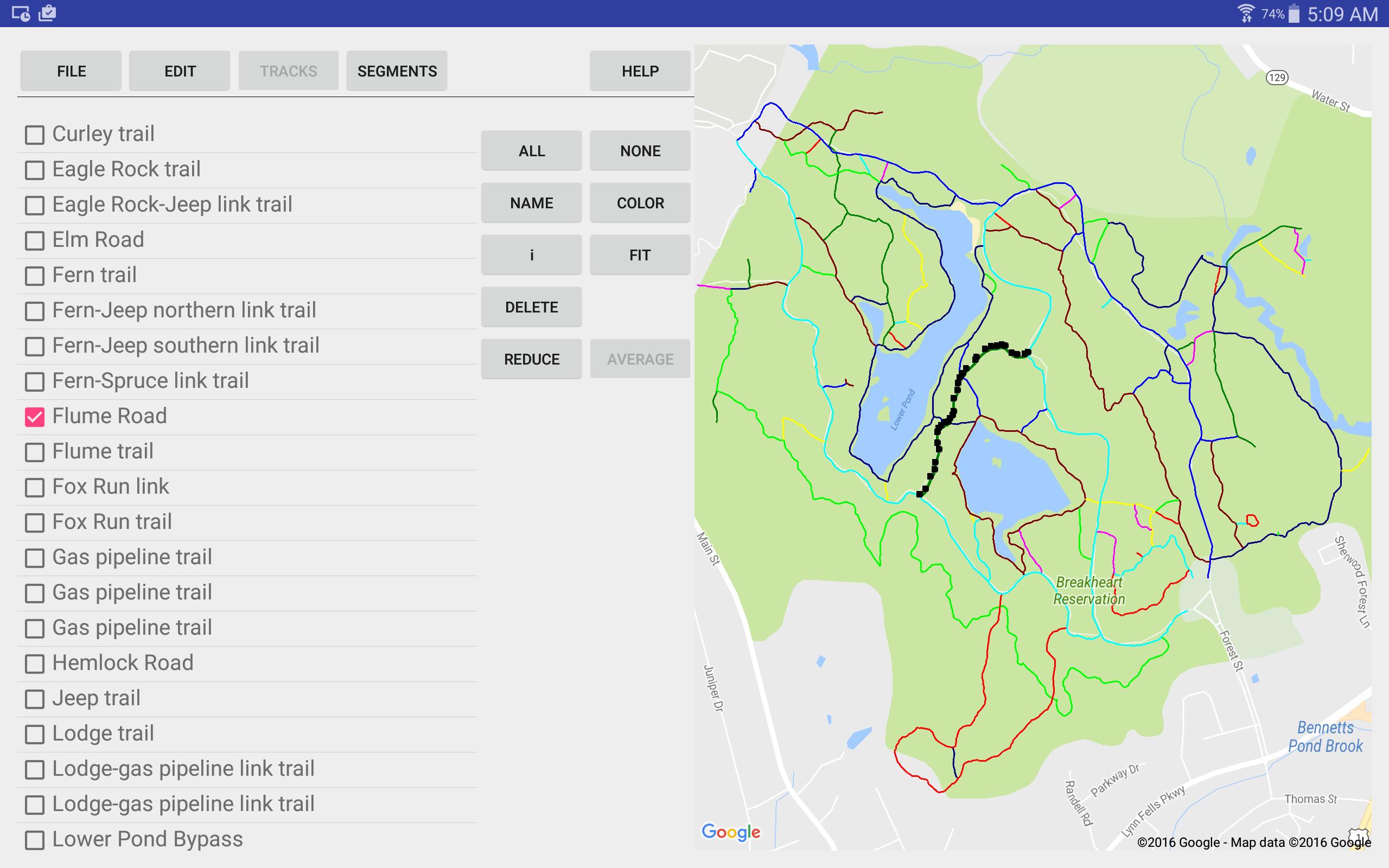Select the Lodge trail list label
Viewport: 1389px width, 868px height.
point(103,733)
